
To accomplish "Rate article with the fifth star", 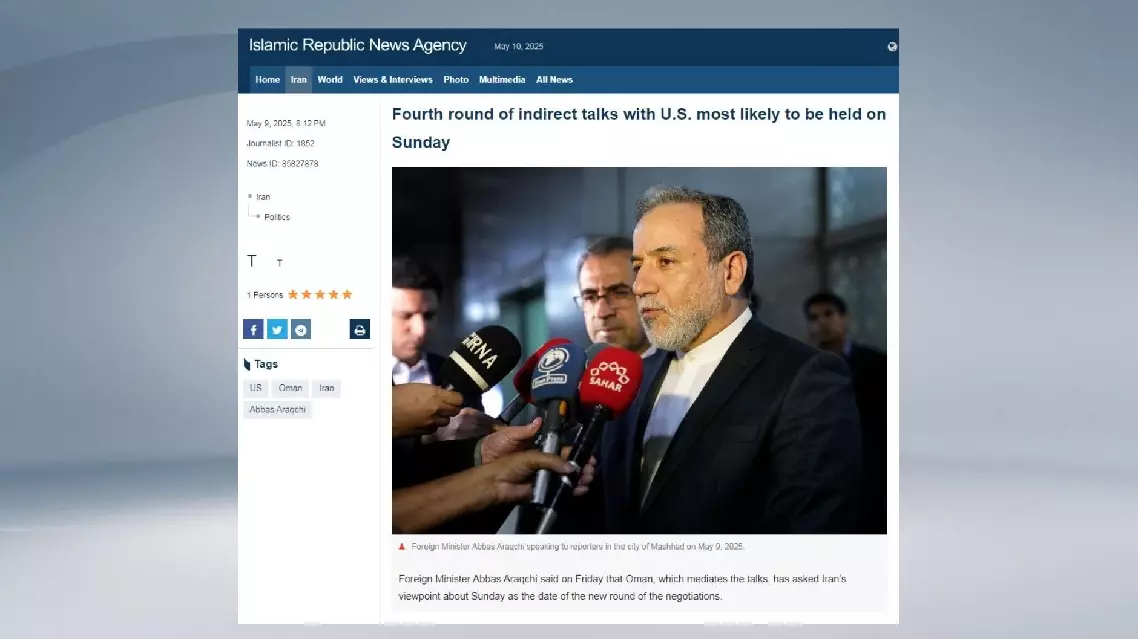I will point(347,294).
